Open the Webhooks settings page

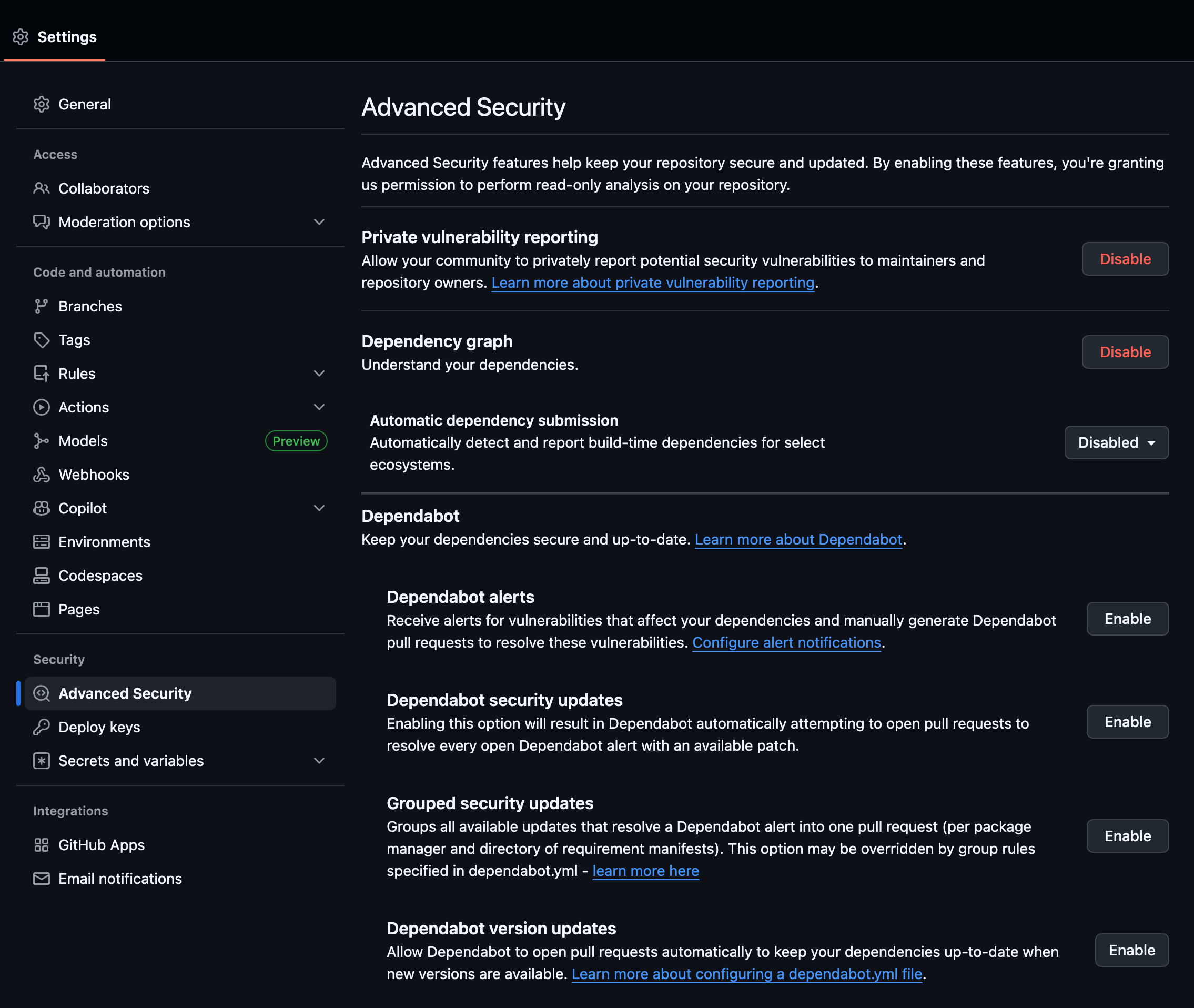tap(180, 475)
